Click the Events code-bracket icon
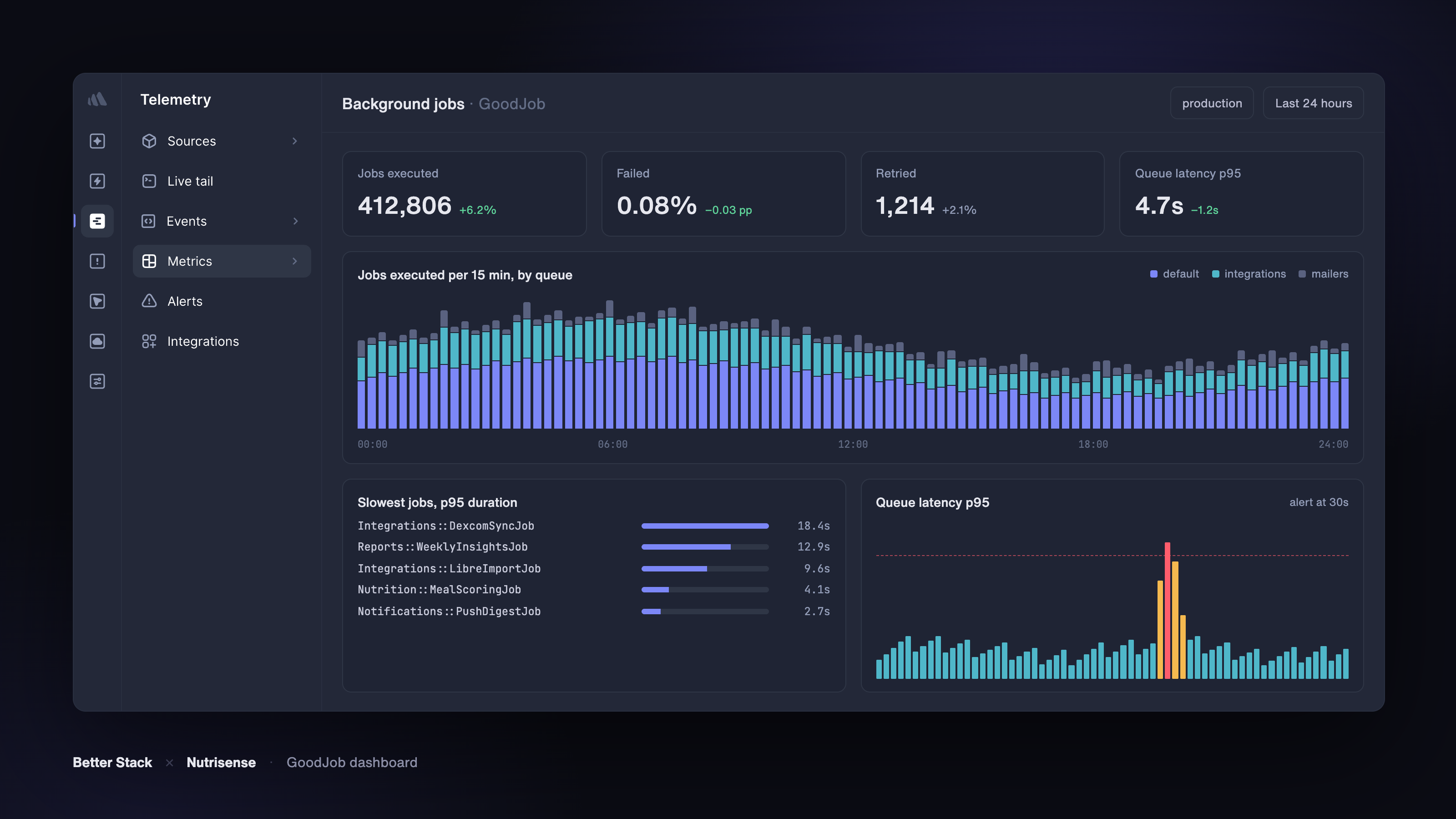 coord(149,221)
